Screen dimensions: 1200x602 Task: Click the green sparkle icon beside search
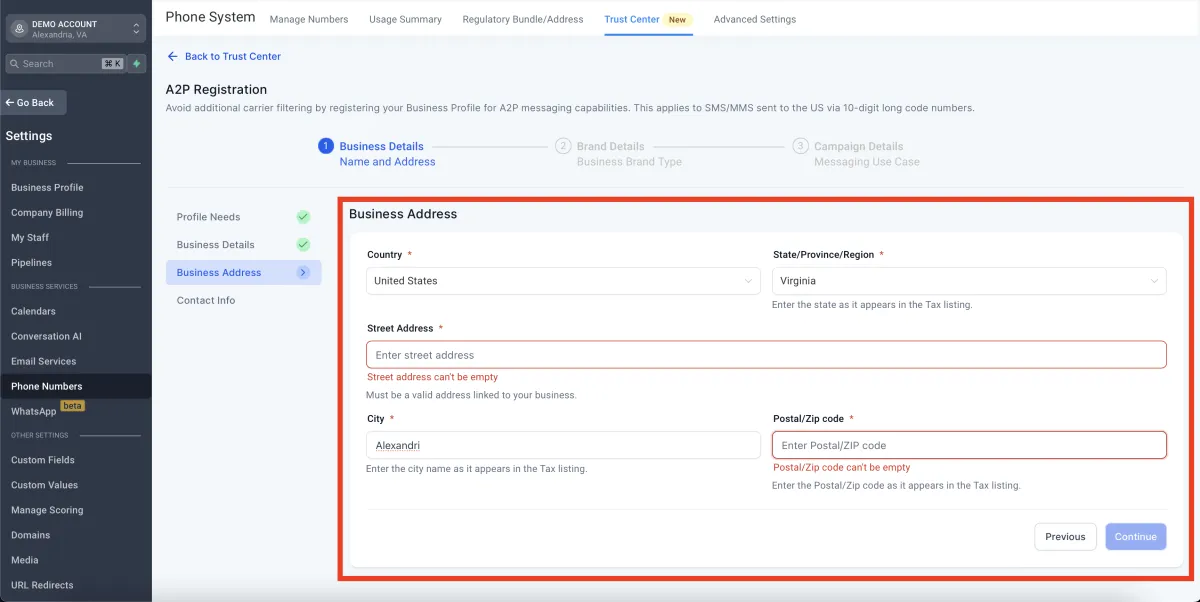[137, 63]
